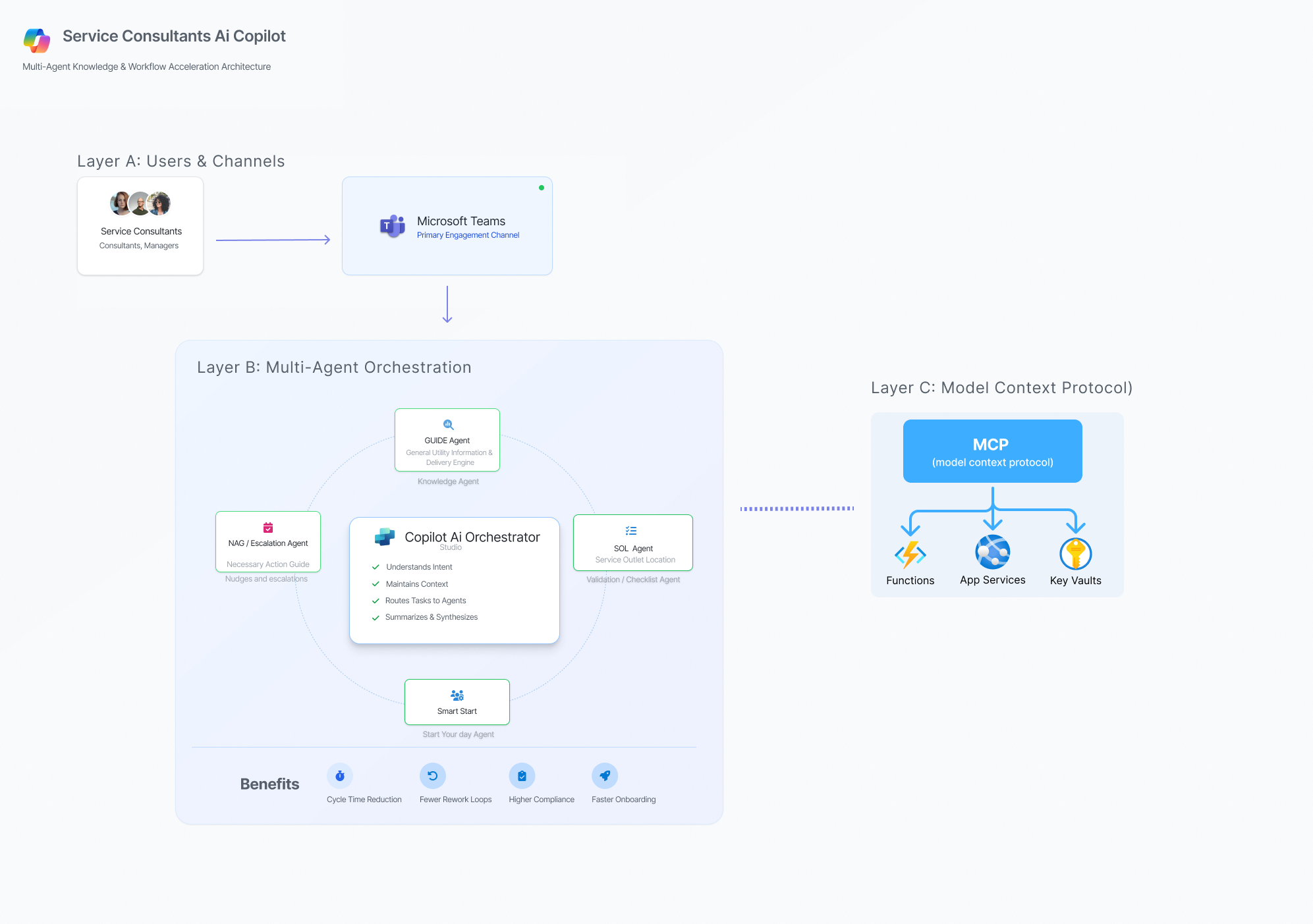
Task: Click 'Multi-Agent Knowledge & Workflow Acceleration Architecture' subtitle
Action: (x=146, y=67)
